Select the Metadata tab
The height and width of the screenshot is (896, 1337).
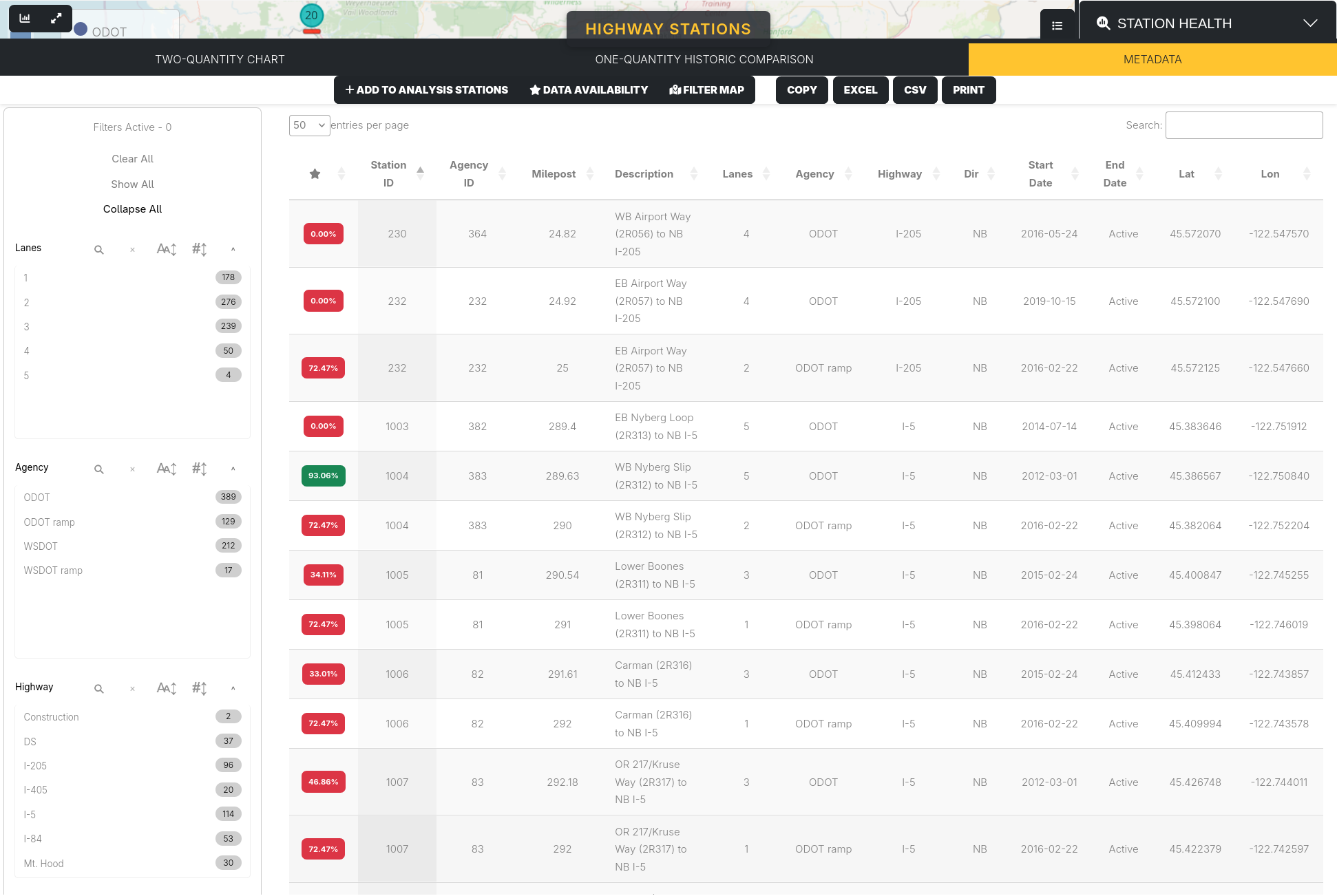tap(1152, 59)
